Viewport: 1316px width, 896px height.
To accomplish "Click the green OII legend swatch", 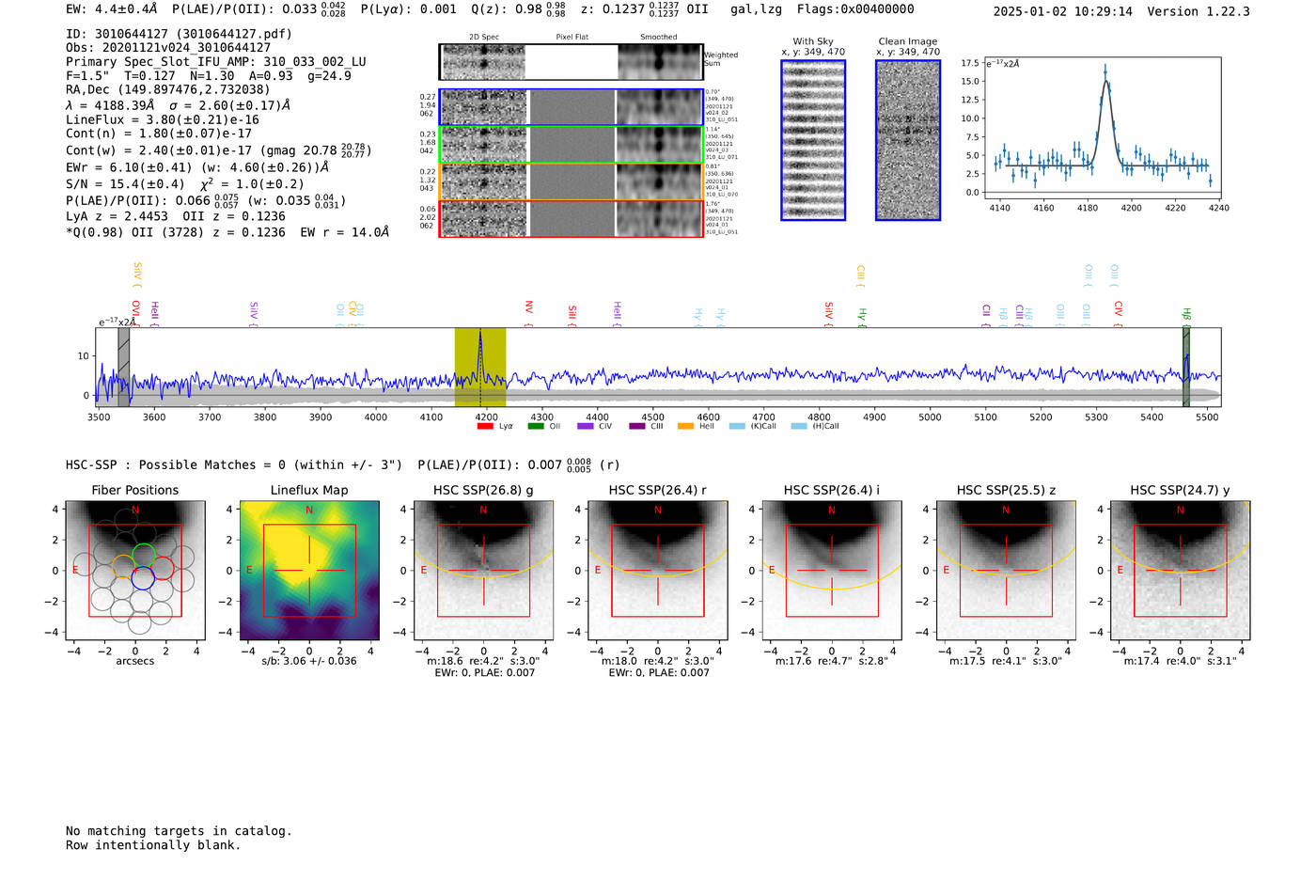I will (536, 426).
